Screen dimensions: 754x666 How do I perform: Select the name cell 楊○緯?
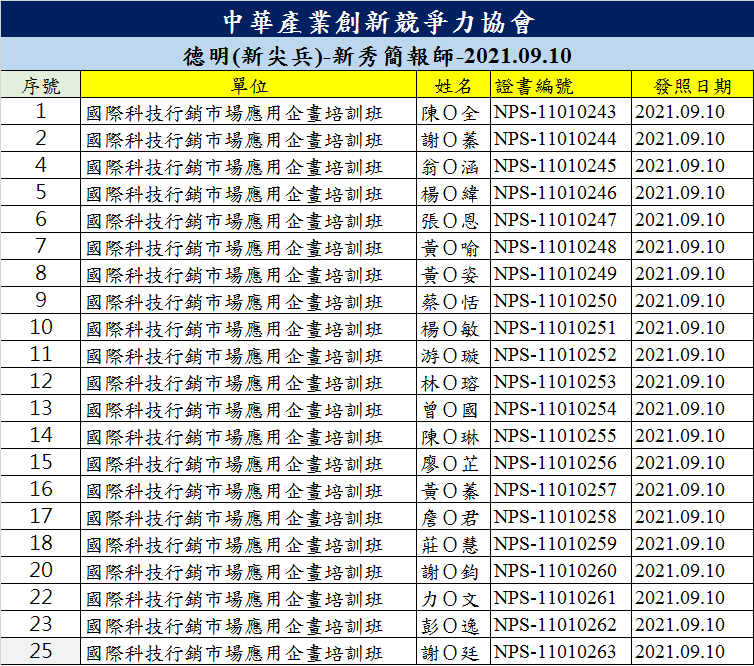tap(451, 193)
